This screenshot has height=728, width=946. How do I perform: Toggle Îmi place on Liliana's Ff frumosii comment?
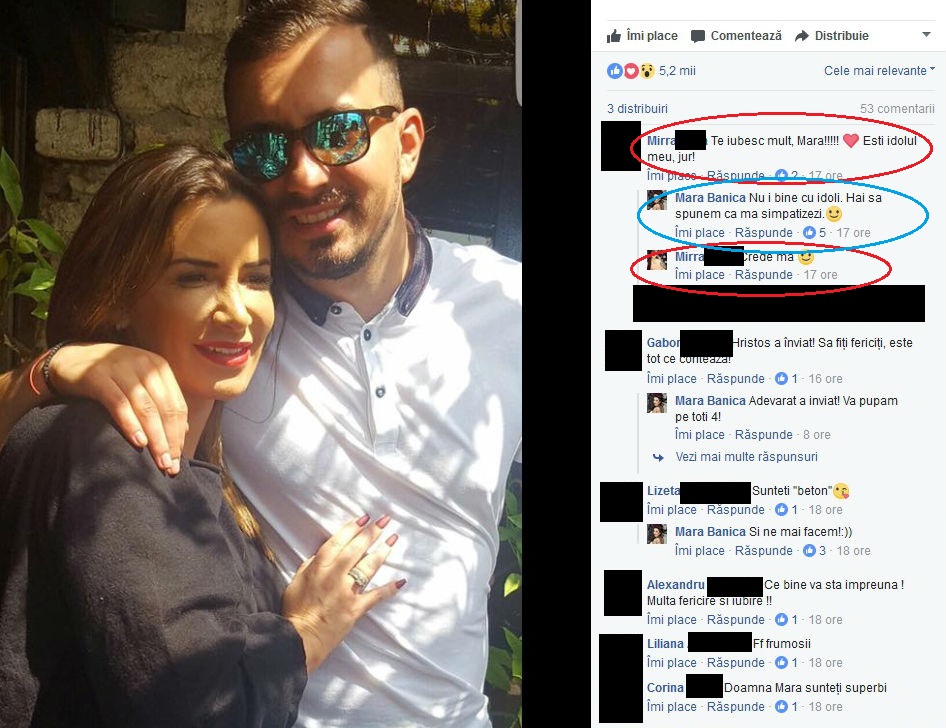click(x=671, y=662)
